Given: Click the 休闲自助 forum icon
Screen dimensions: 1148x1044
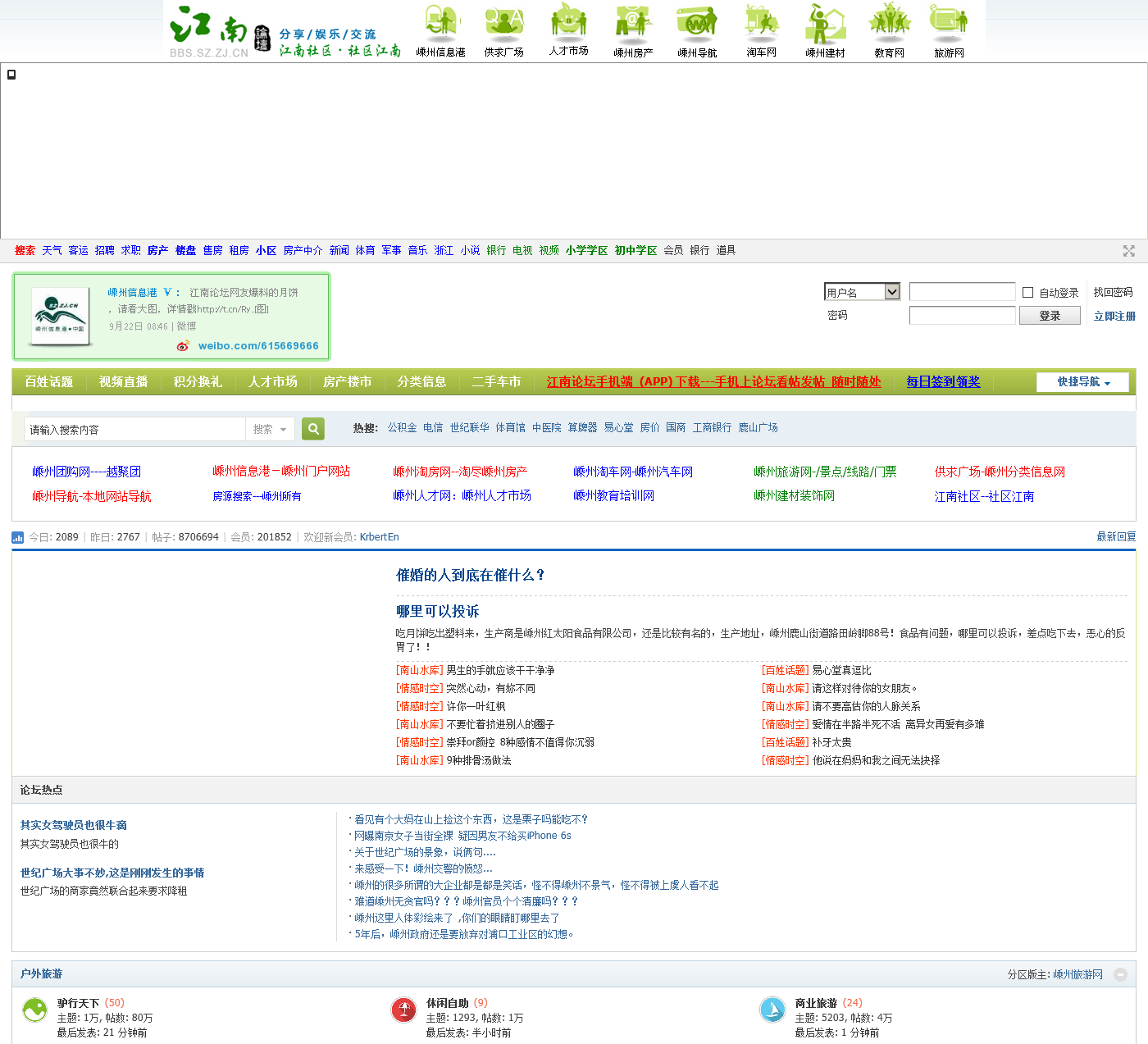Looking at the screenshot, I should (x=403, y=1010).
